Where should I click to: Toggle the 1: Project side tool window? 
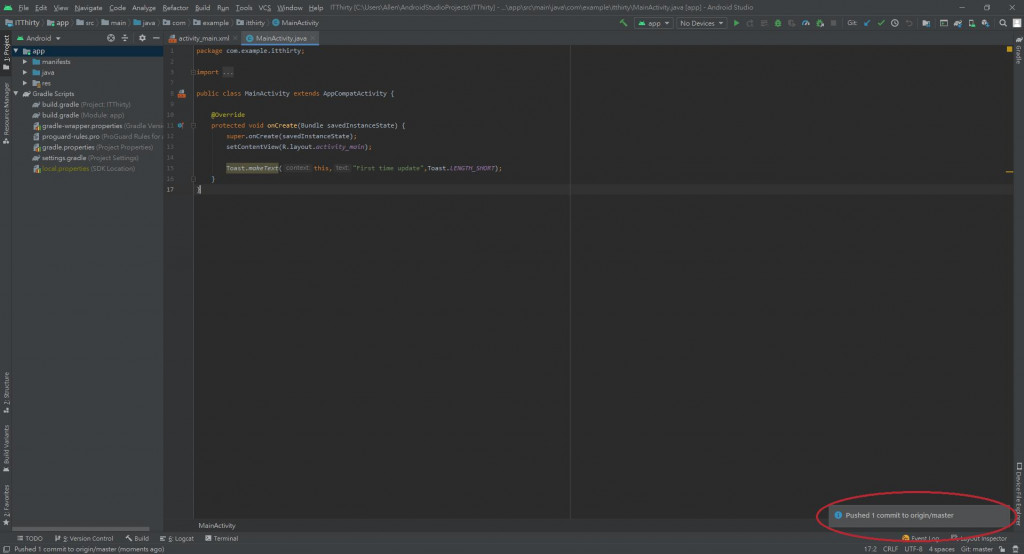click(6, 52)
